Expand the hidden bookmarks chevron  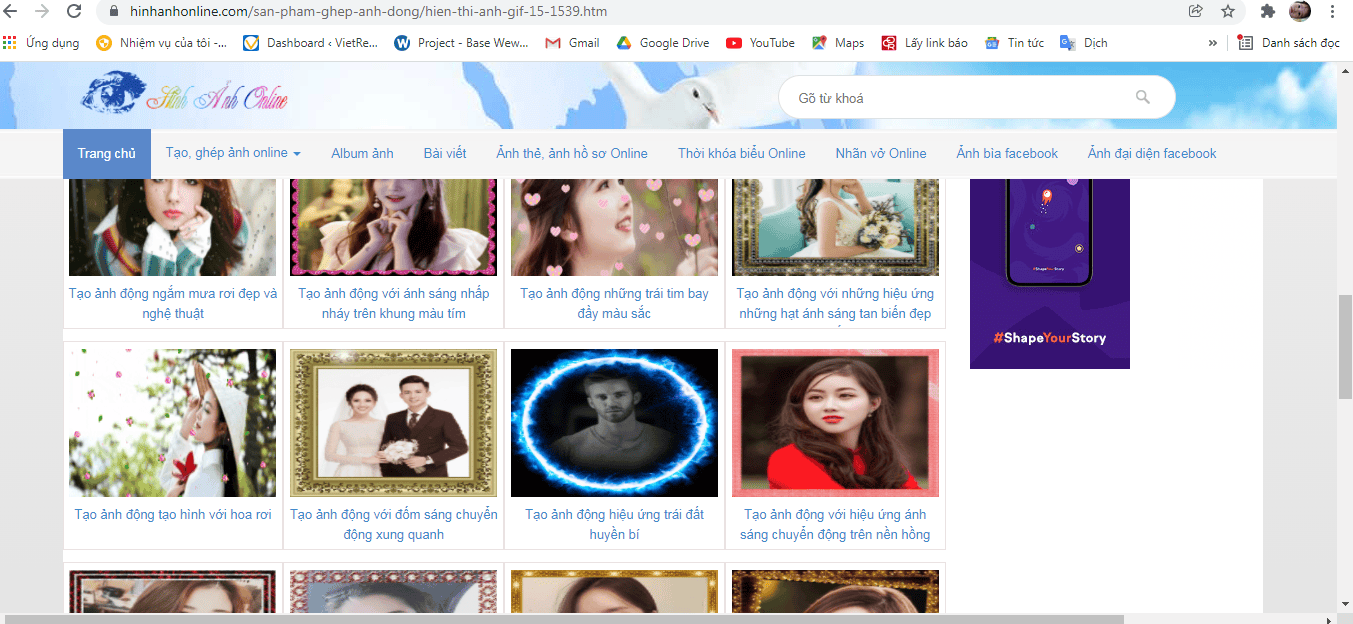(x=1213, y=42)
